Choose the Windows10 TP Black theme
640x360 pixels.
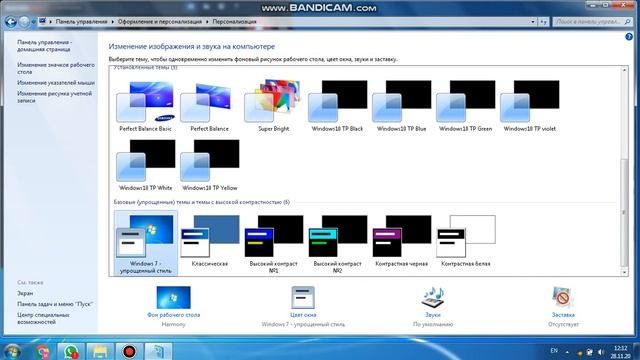337,106
